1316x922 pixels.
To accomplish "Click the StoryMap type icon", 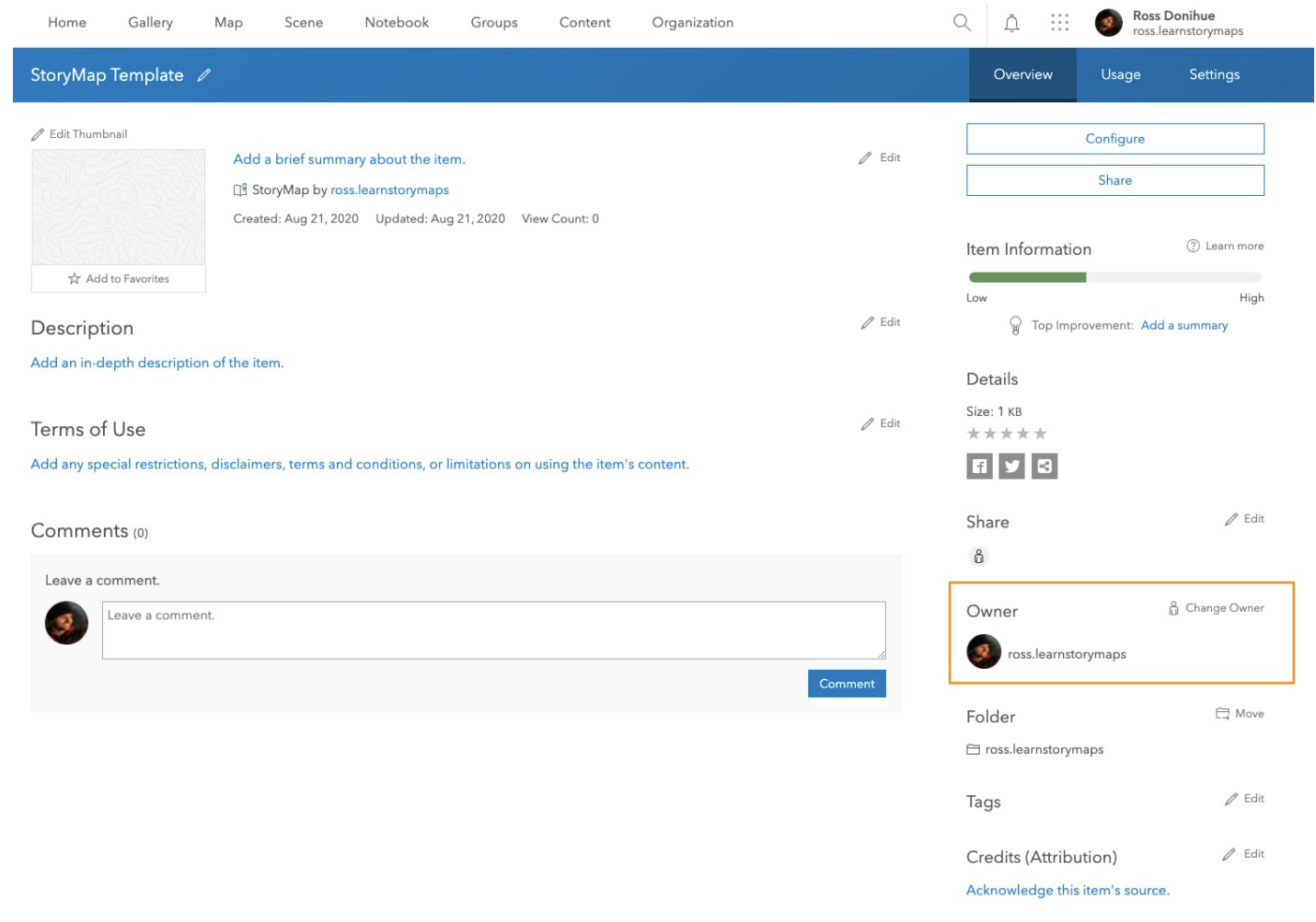I will 240,190.
